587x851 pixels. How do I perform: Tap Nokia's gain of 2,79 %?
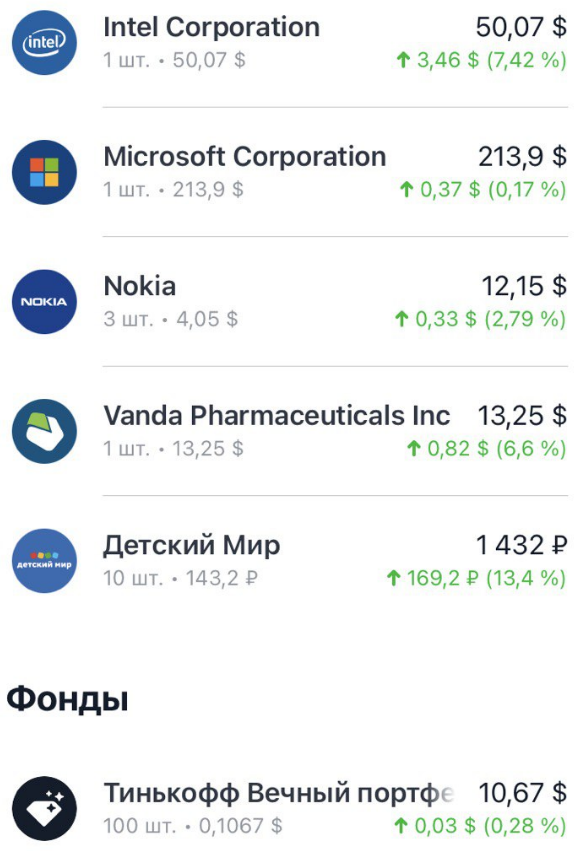[527, 318]
